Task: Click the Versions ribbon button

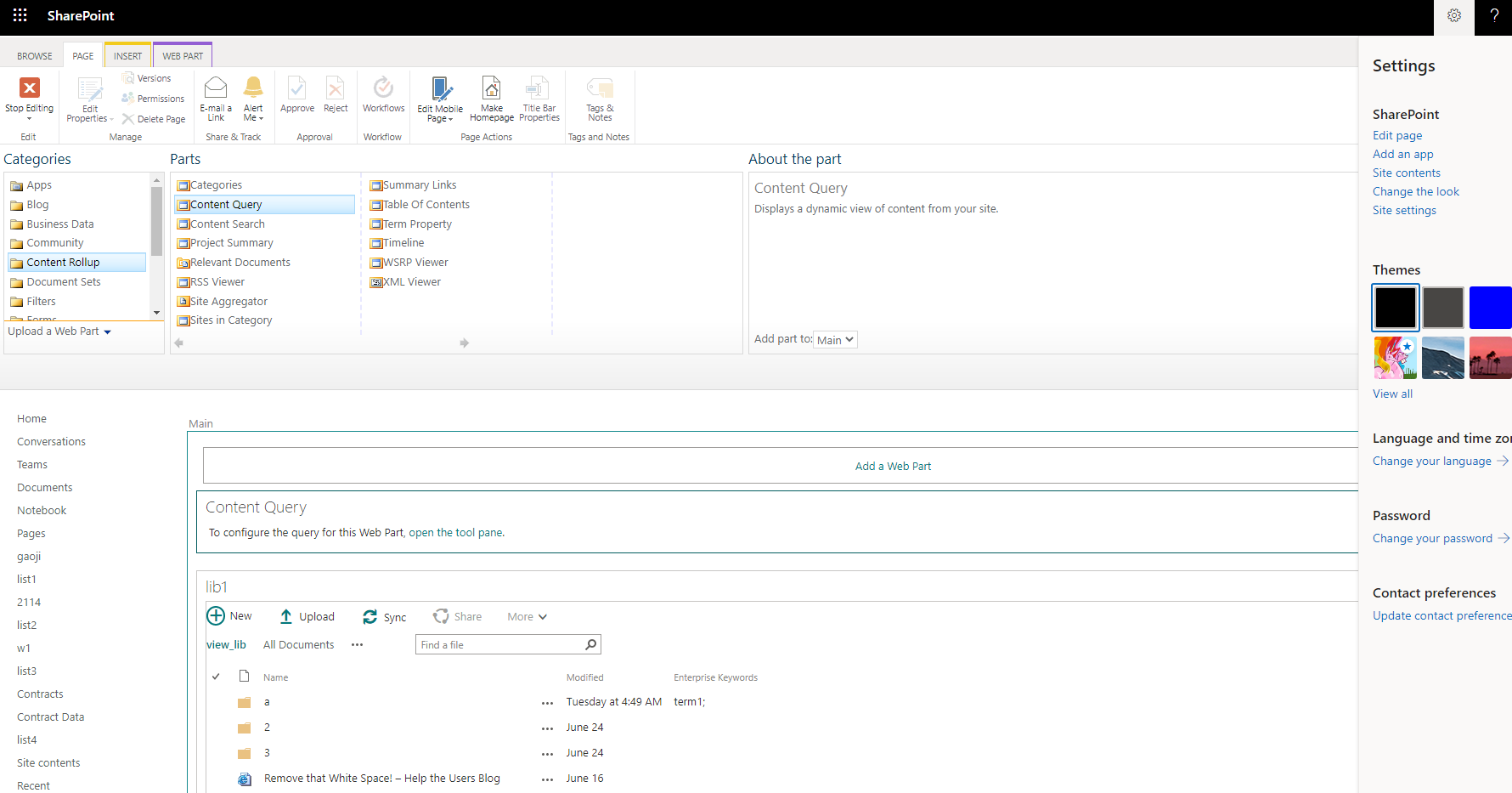Action: point(146,78)
